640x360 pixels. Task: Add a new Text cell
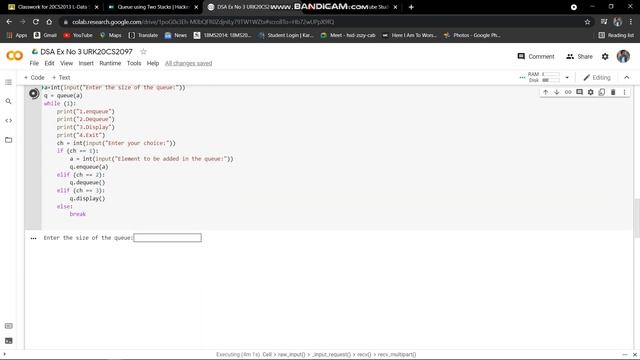coord(61,78)
